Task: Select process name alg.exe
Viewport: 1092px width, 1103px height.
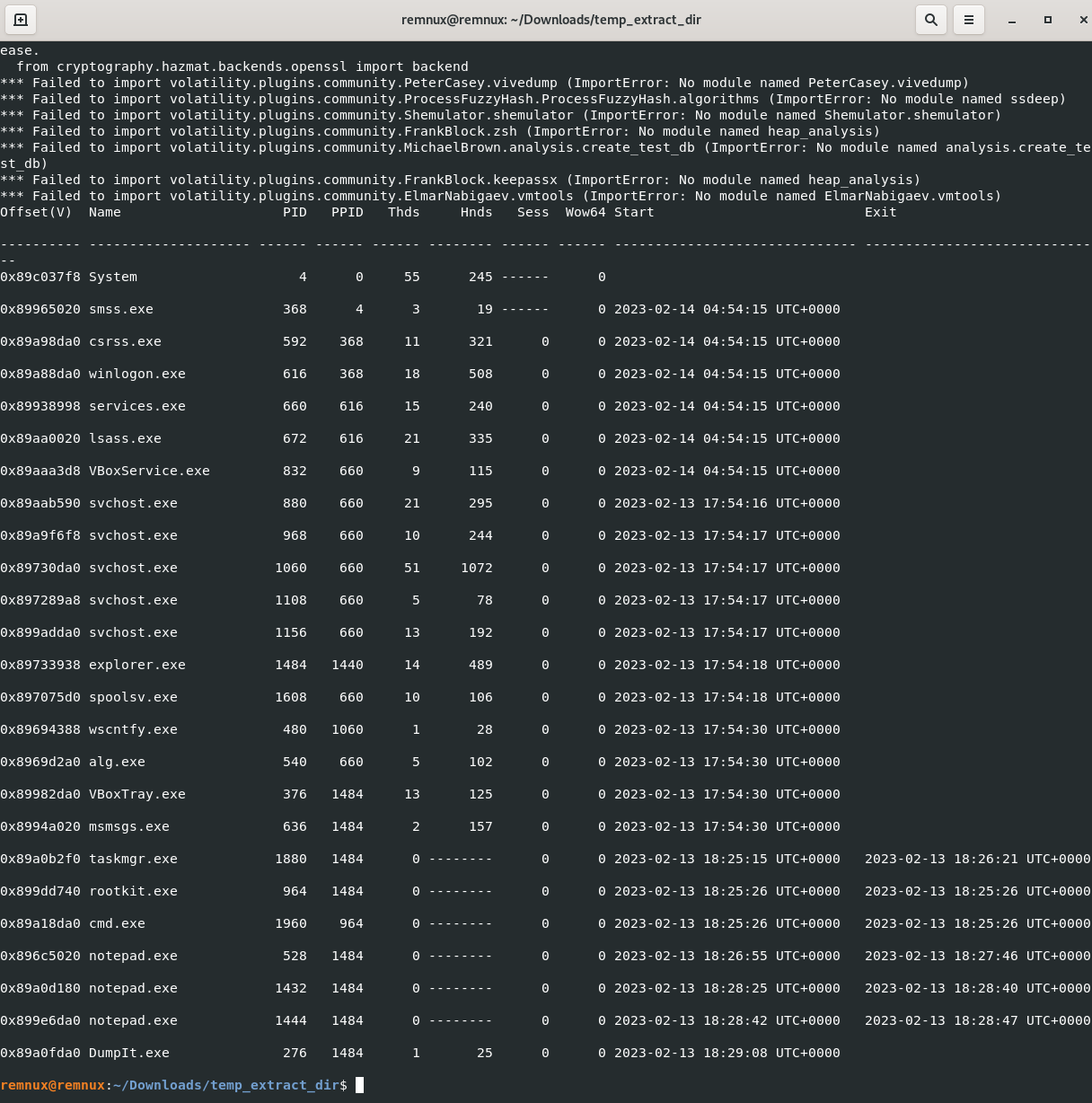Action: coord(117,762)
